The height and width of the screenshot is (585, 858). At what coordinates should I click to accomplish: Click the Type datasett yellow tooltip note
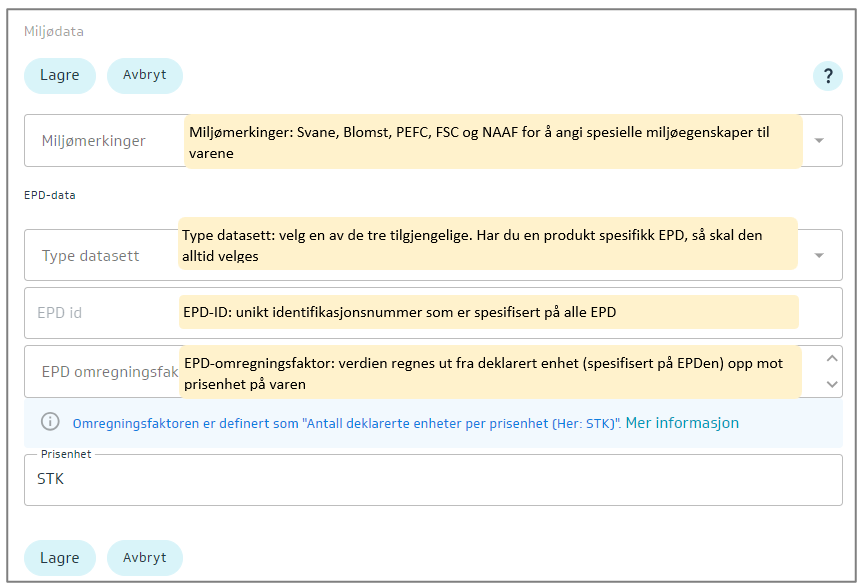(488, 243)
